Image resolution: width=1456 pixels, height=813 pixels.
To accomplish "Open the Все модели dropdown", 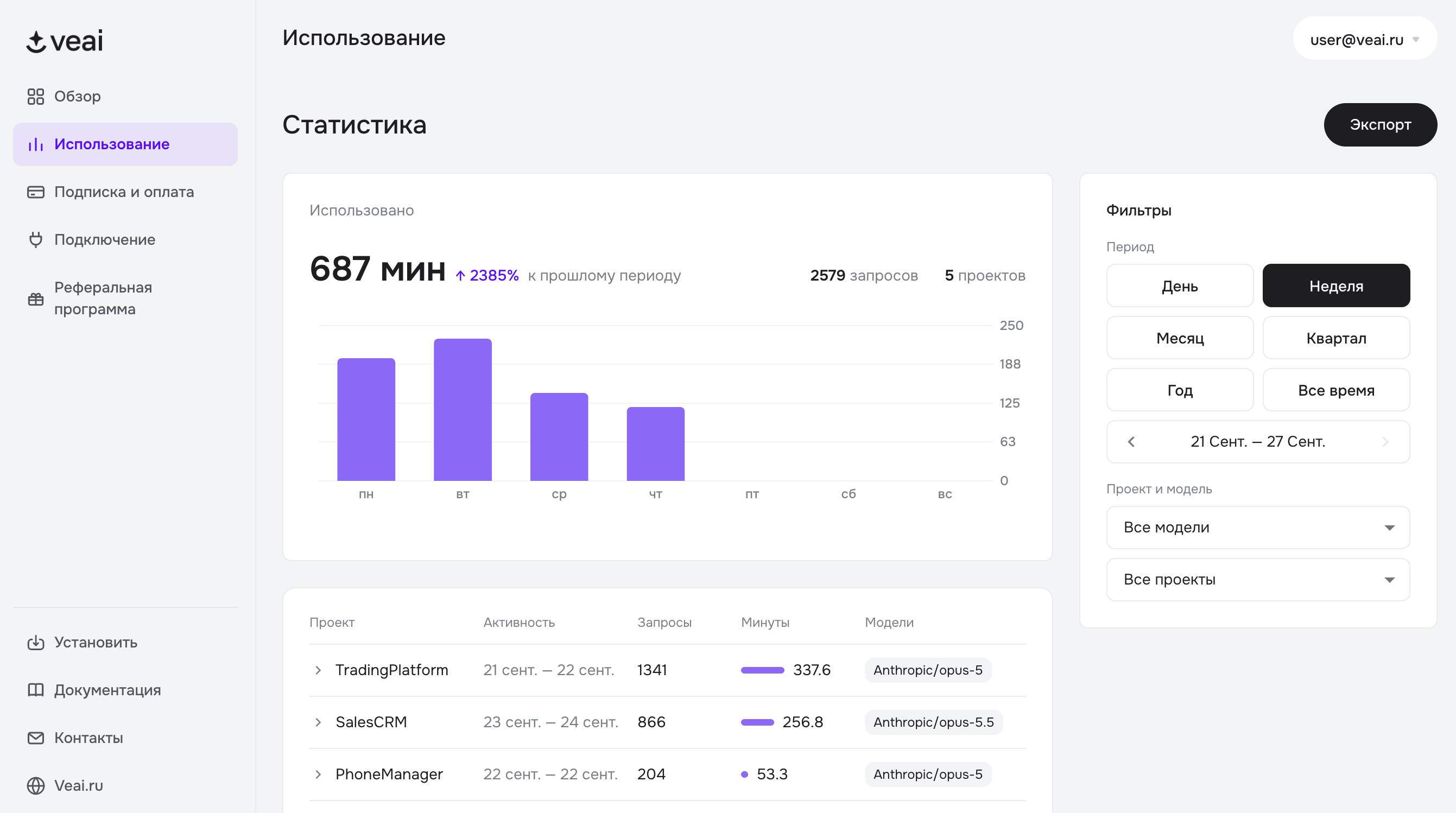I will tap(1258, 528).
